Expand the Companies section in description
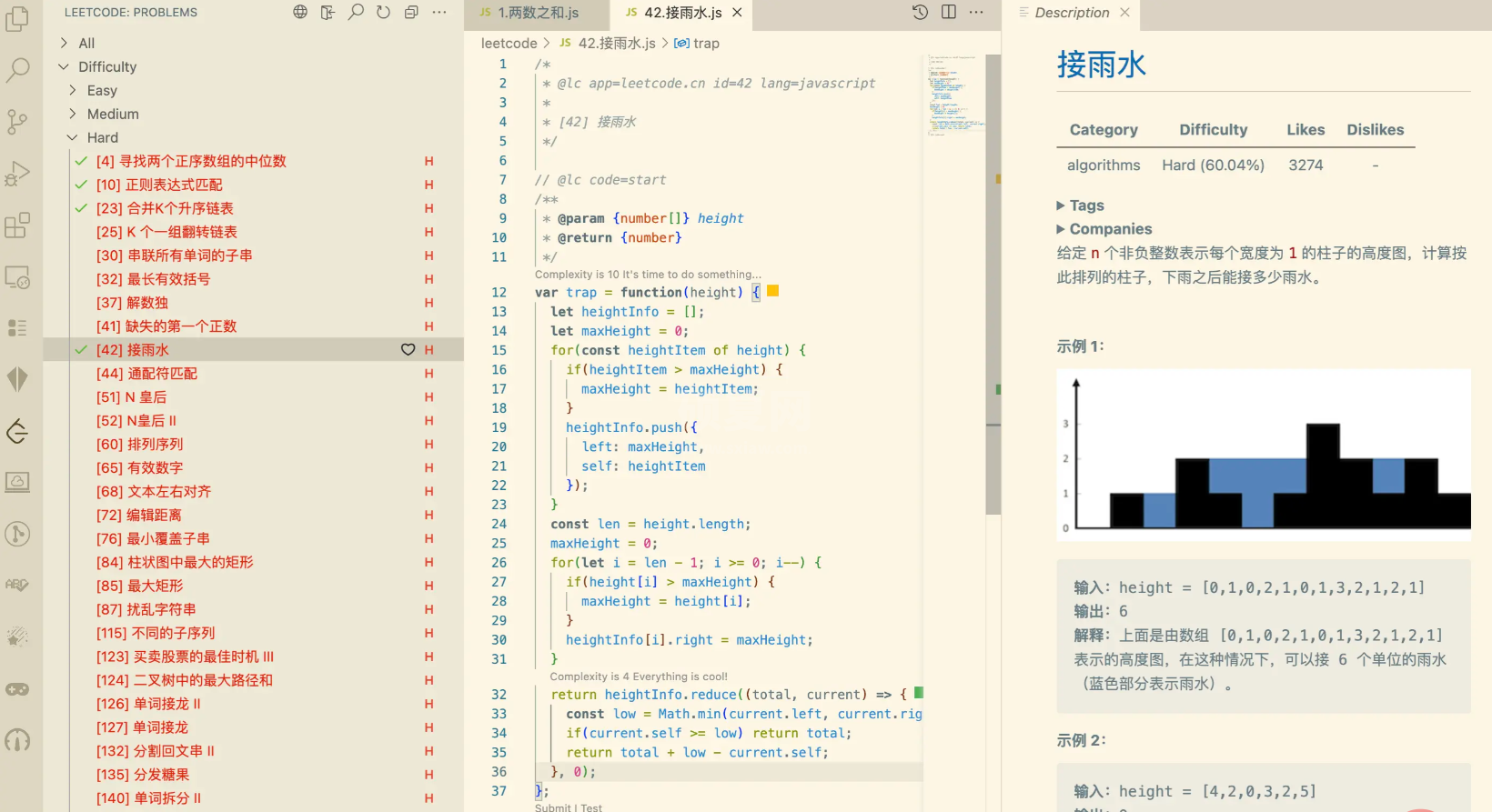The width and height of the screenshot is (1492, 812). click(x=1104, y=229)
